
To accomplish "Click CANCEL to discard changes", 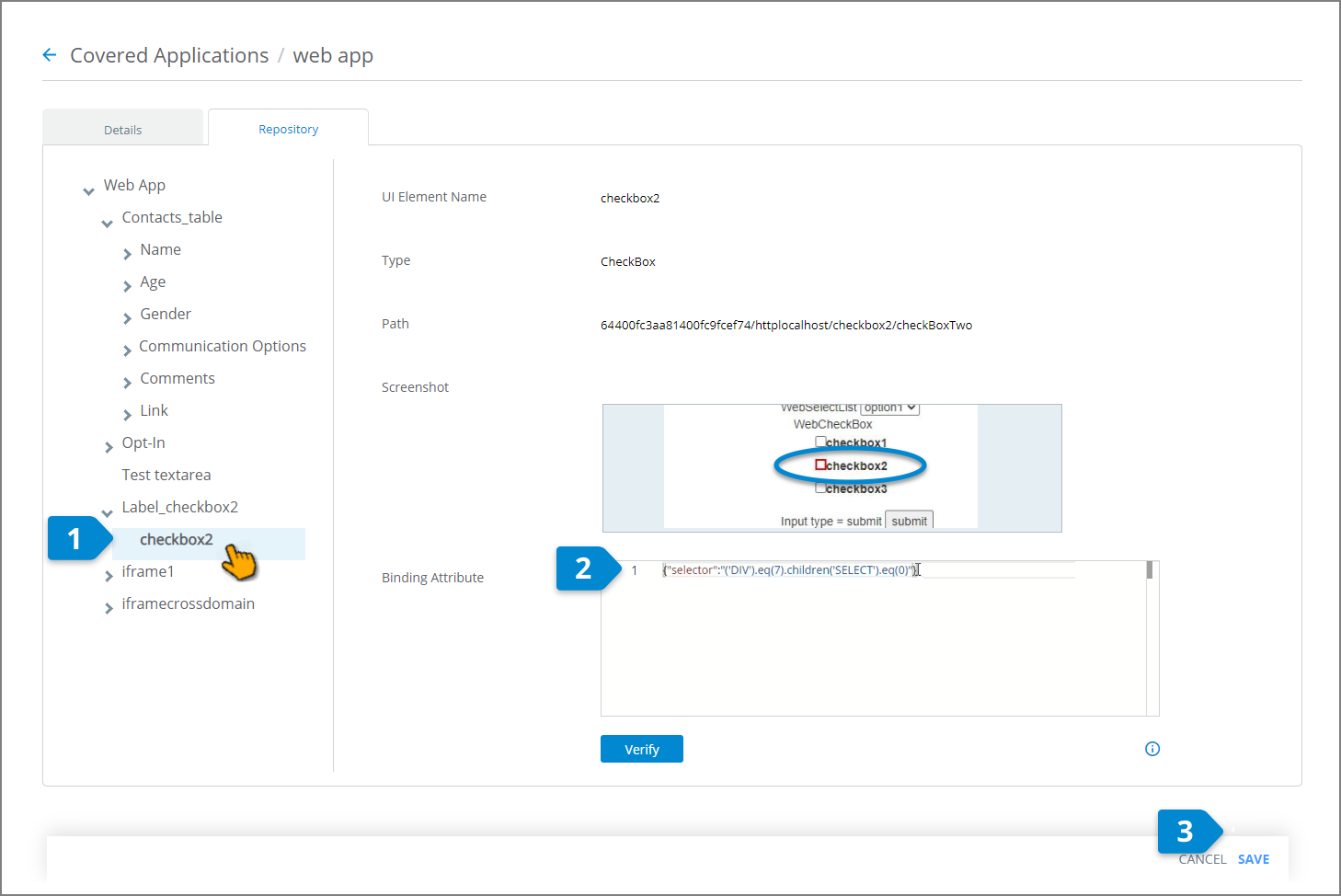I will [x=1202, y=859].
